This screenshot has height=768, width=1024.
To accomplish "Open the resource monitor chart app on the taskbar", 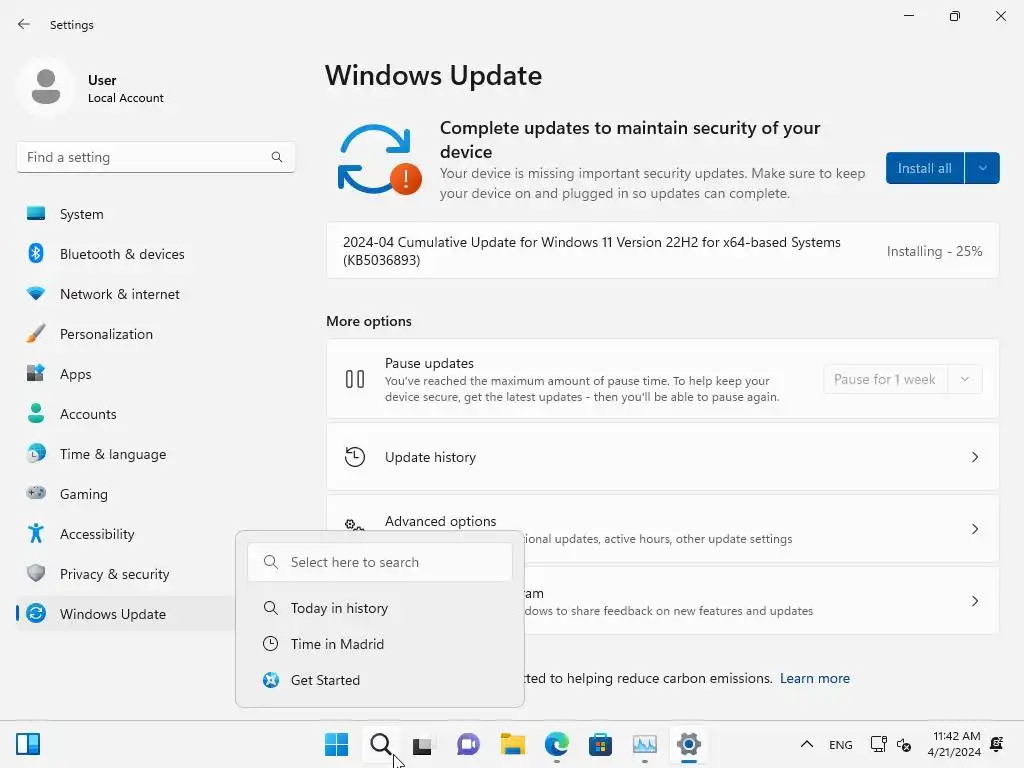I will (x=645, y=744).
